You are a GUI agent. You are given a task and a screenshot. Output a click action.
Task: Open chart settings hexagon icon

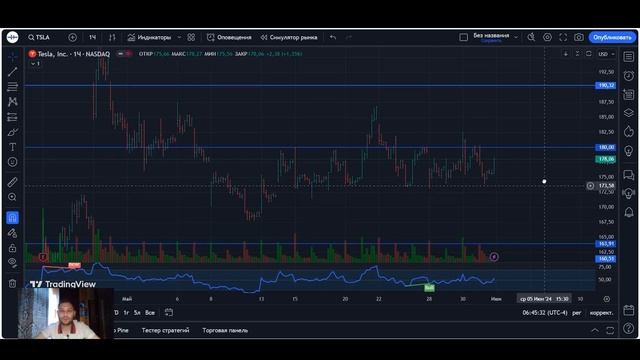[547, 37]
